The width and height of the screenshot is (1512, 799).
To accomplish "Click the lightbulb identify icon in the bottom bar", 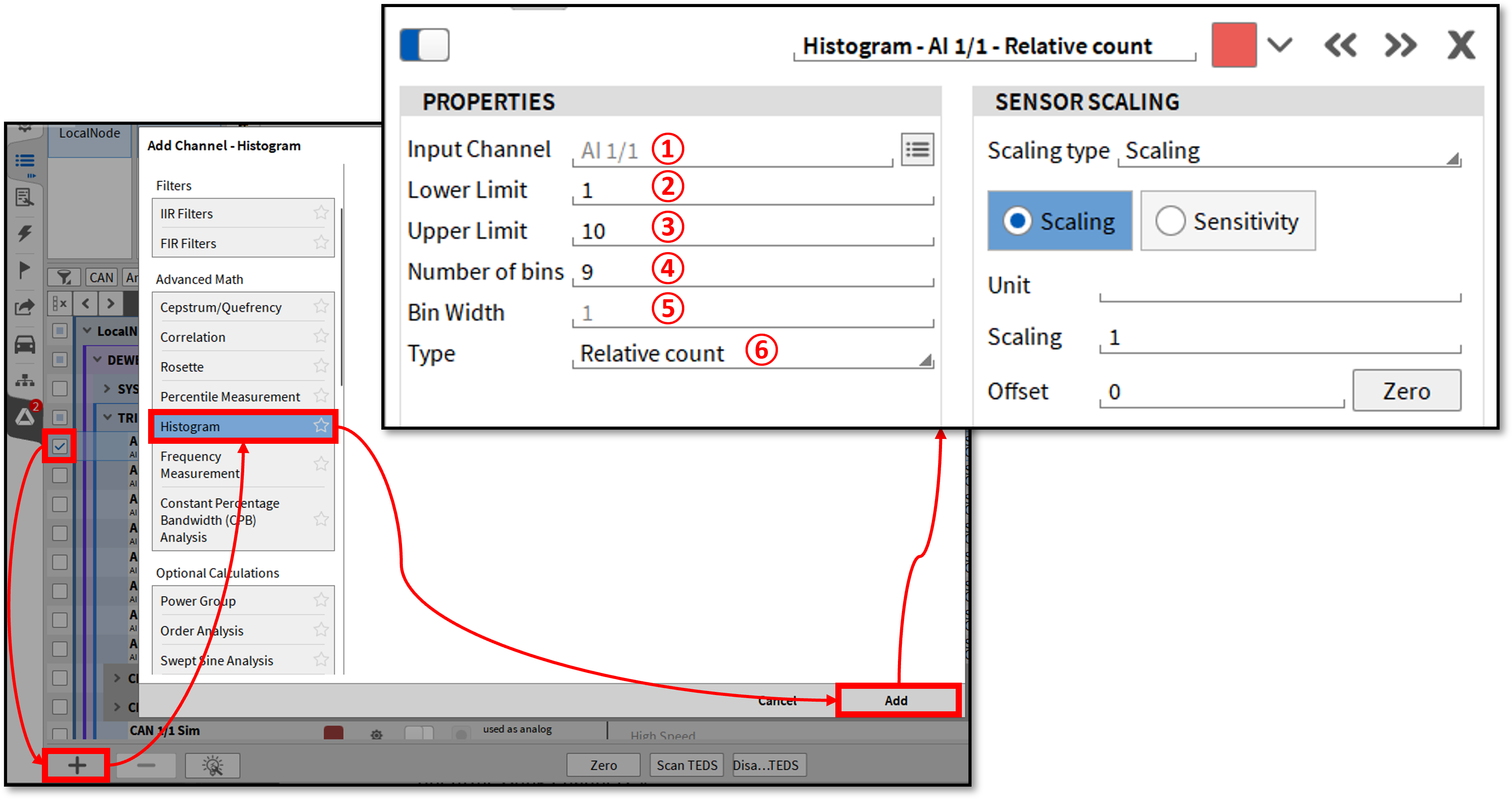I will (212, 765).
